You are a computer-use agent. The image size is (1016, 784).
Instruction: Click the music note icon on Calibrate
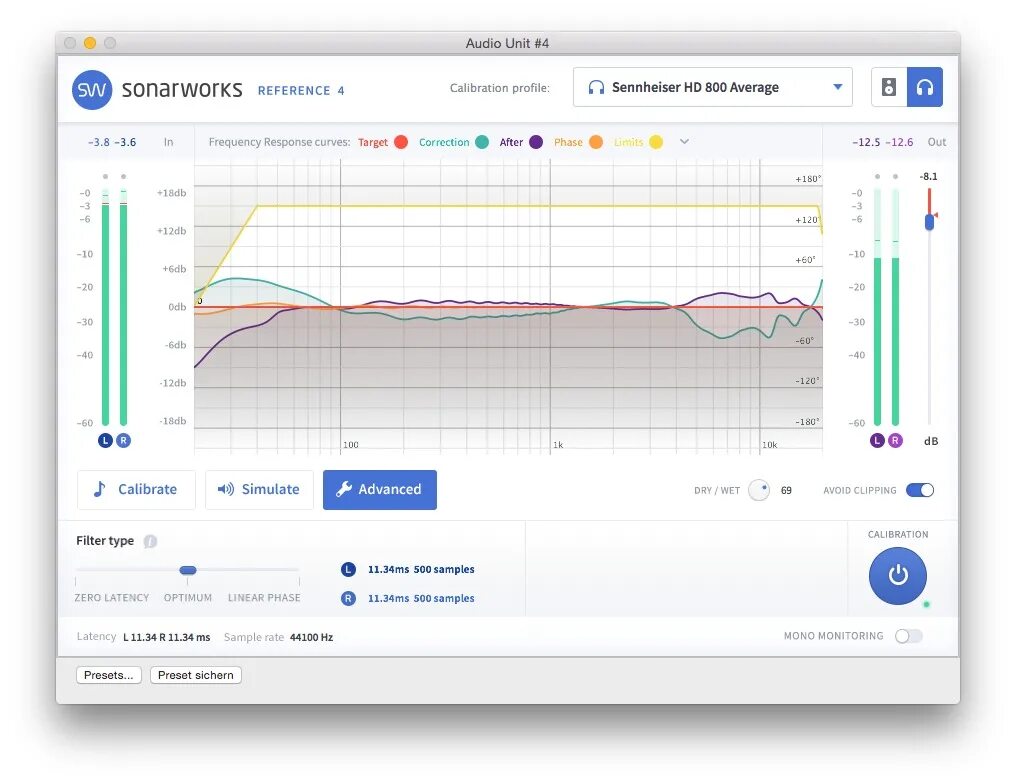[x=99, y=489]
